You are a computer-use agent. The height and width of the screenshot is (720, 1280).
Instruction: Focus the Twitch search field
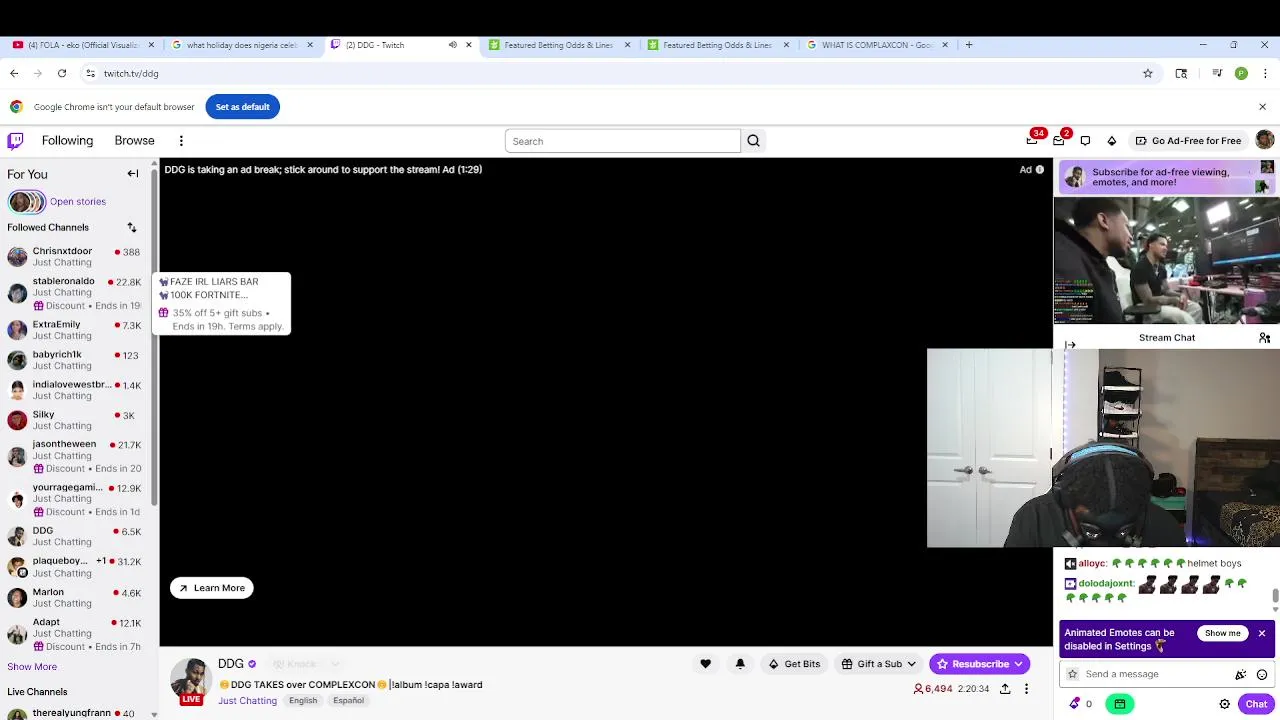pos(623,141)
